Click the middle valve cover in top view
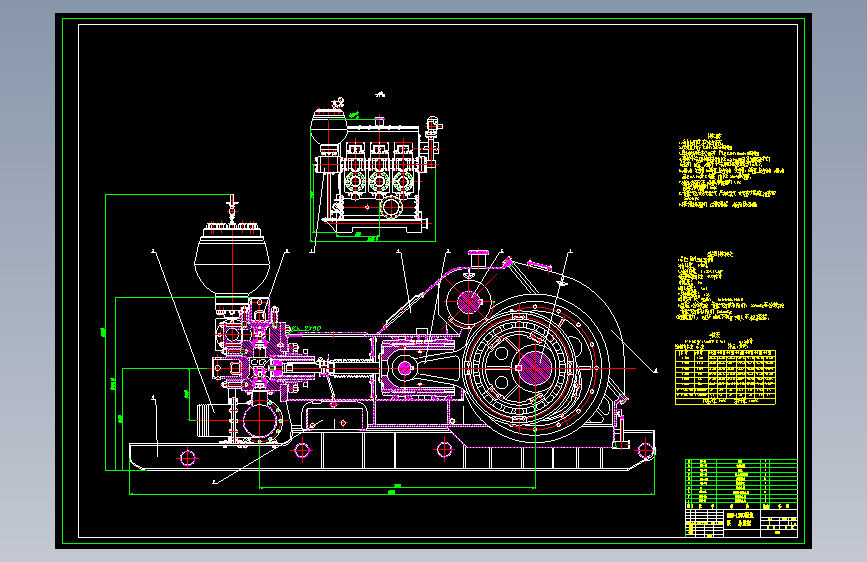867x562 pixels. click(379, 181)
